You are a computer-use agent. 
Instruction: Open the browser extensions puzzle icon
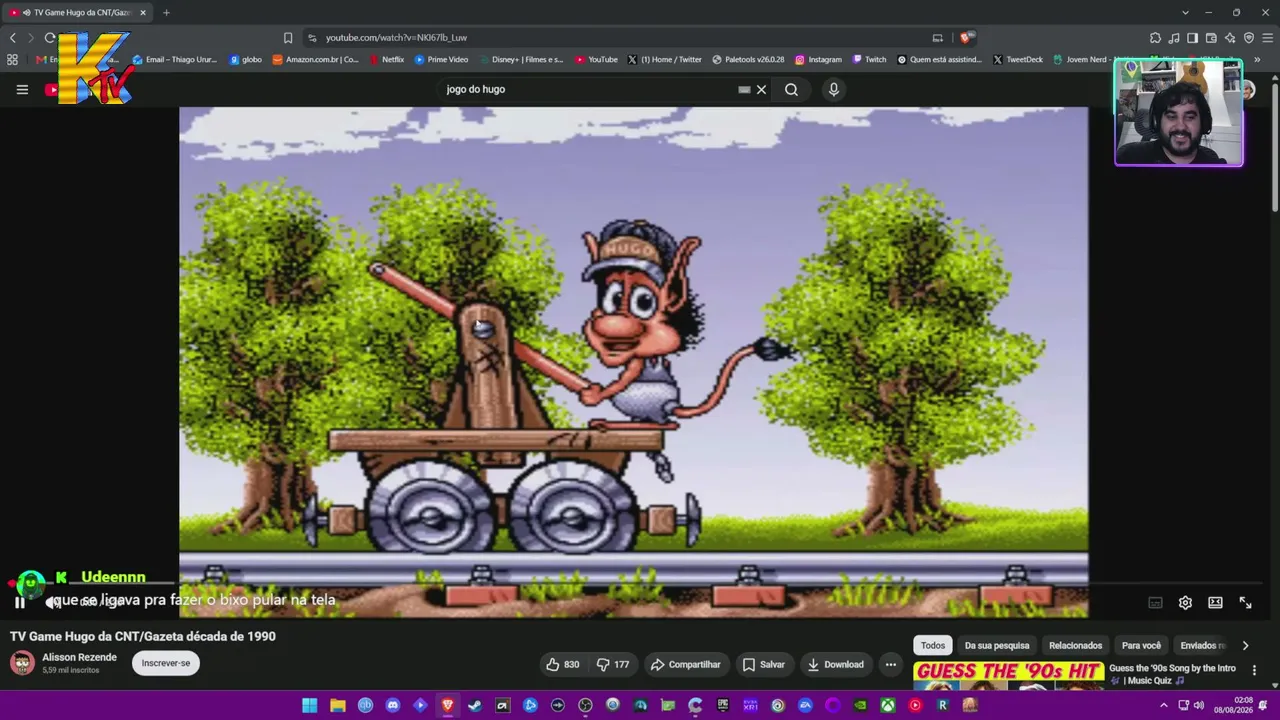[1155, 37]
